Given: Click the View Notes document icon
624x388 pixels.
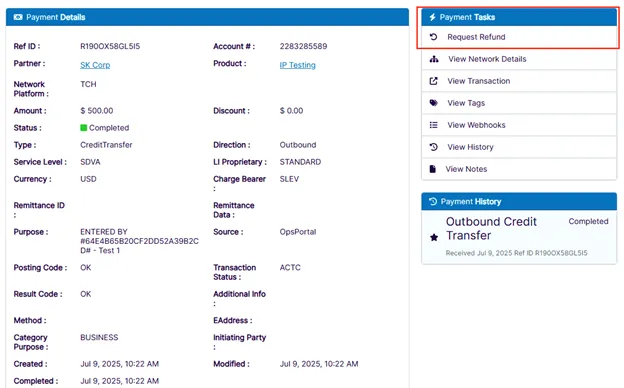Looking at the screenshot, I should click(x=433, y=169).
